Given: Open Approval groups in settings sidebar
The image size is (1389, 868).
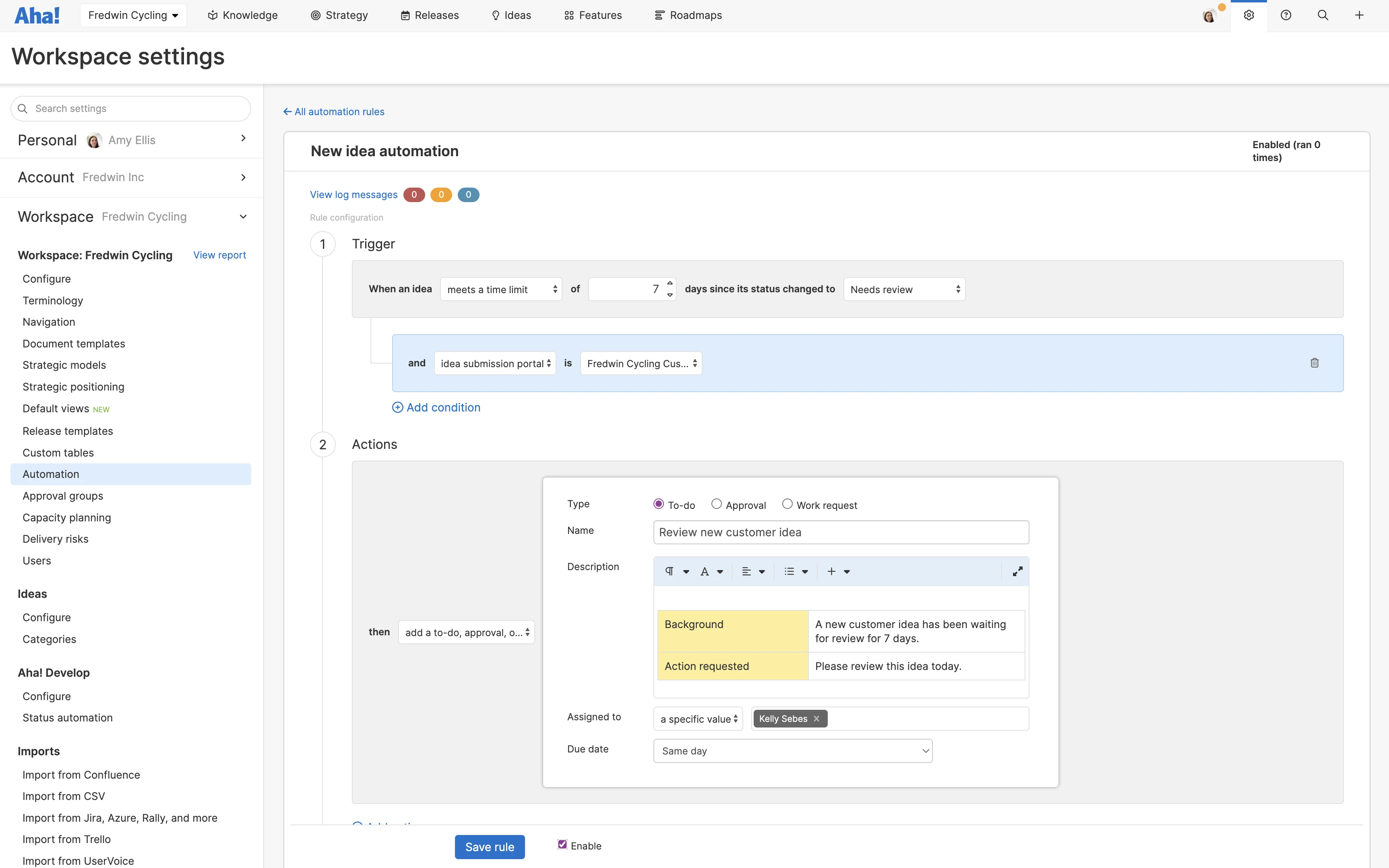Looking at the screenshot, I should point(62,496).
